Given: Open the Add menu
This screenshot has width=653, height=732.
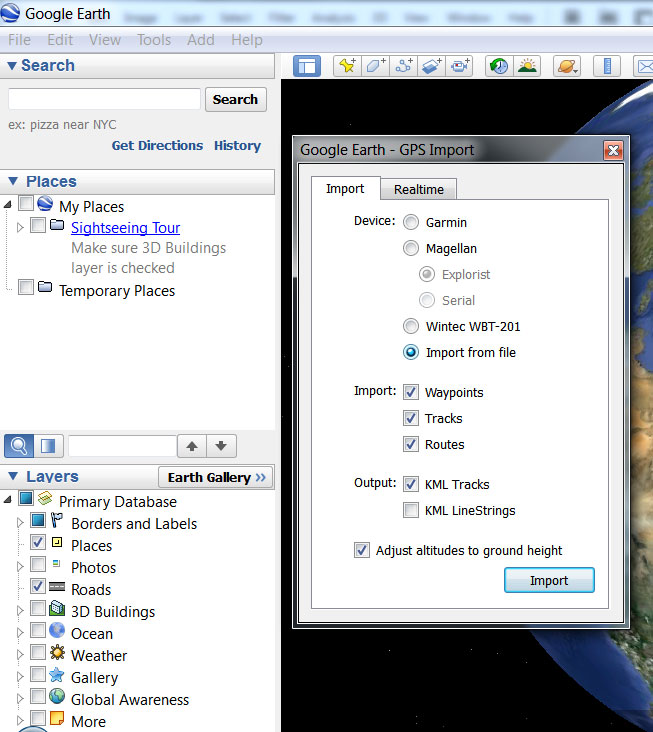Looking at the screenshot, I should tap(201, 40).
